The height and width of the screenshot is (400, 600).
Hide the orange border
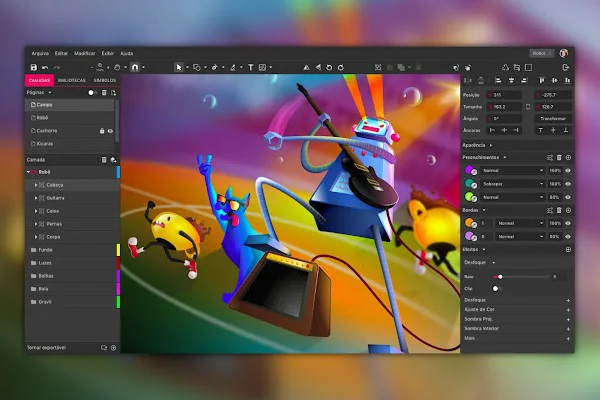click(x=568, y=223)
